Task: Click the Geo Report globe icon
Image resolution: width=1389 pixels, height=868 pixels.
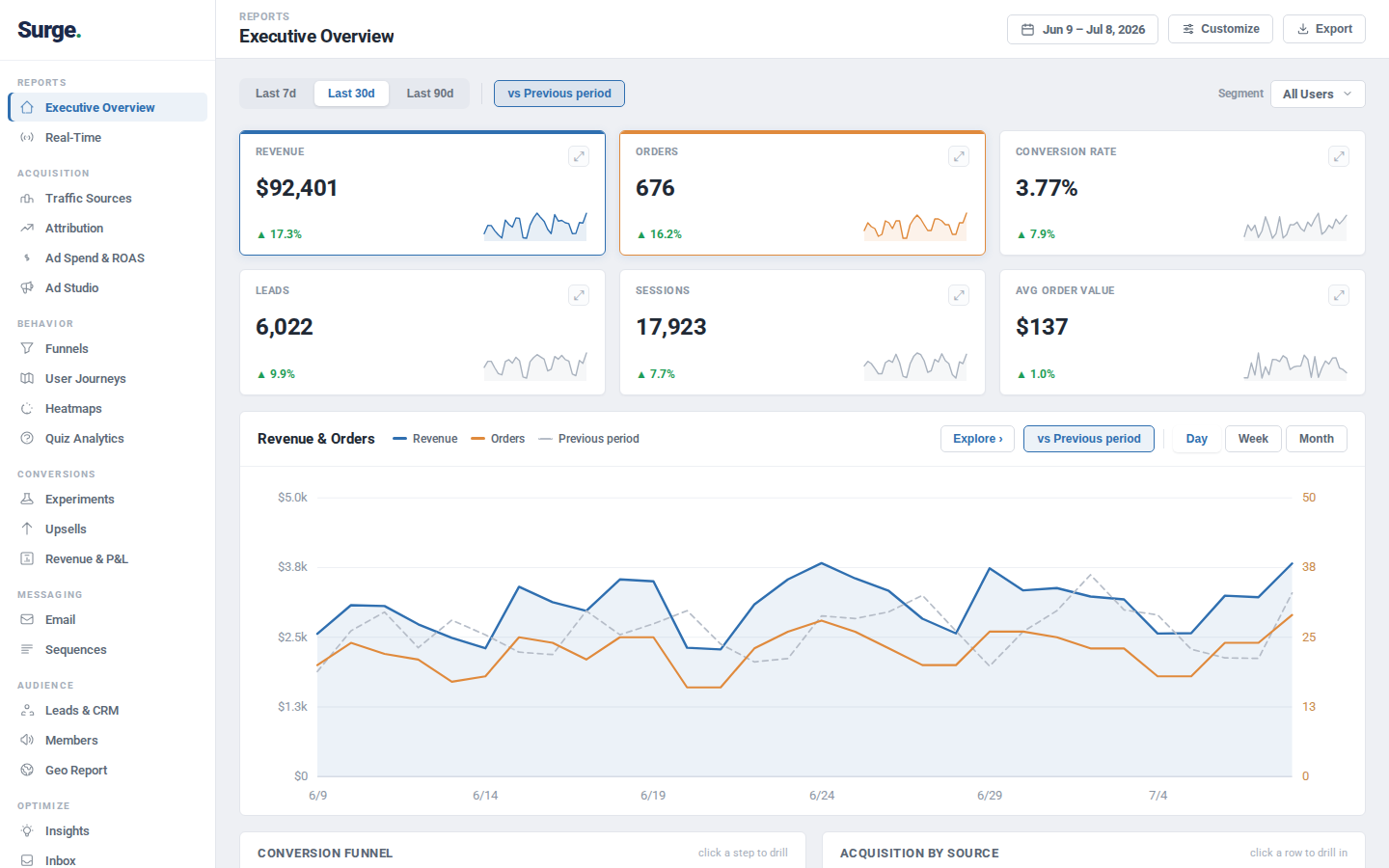Action: click(x=27, y=771)
